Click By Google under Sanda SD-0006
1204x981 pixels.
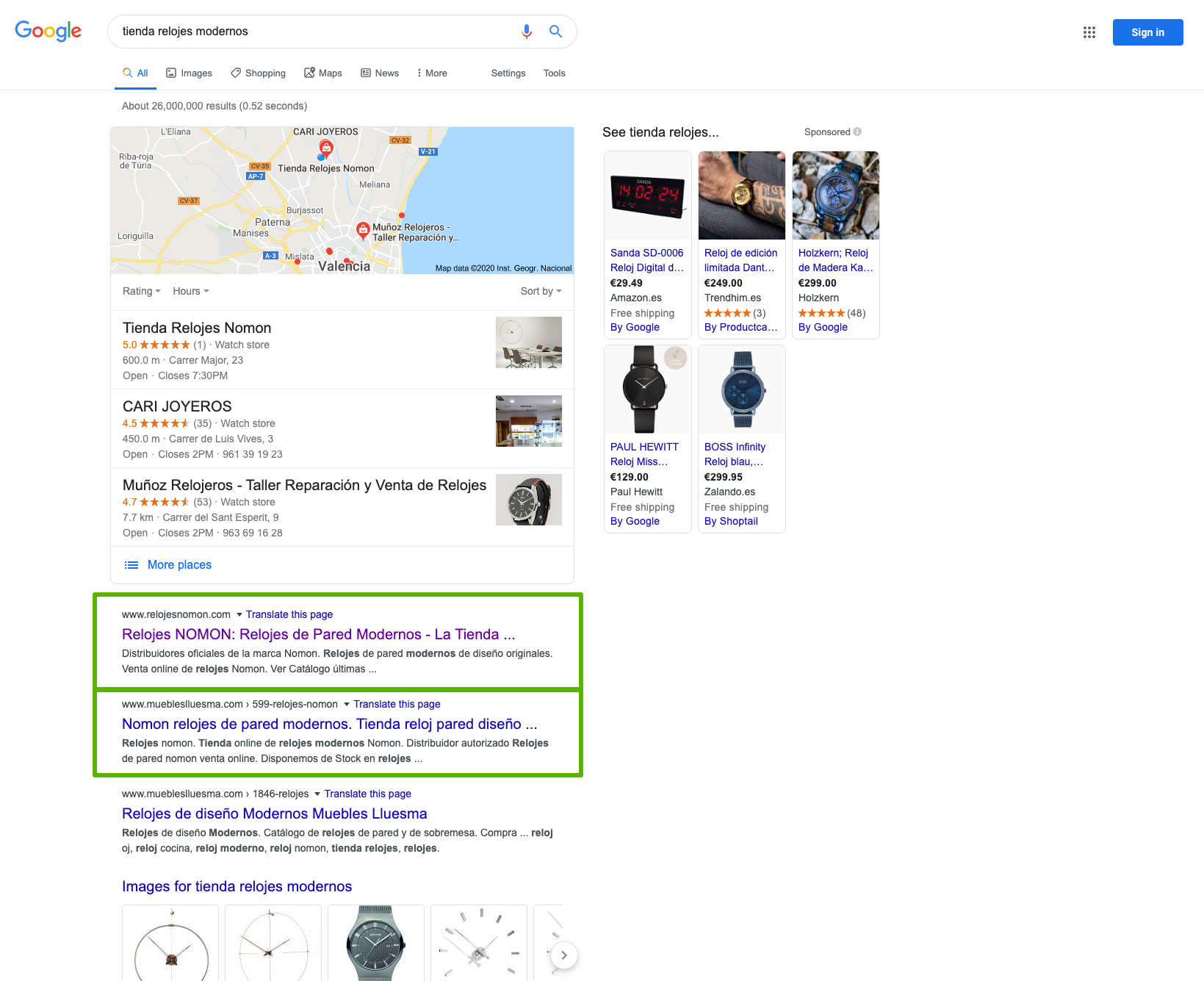635,328
